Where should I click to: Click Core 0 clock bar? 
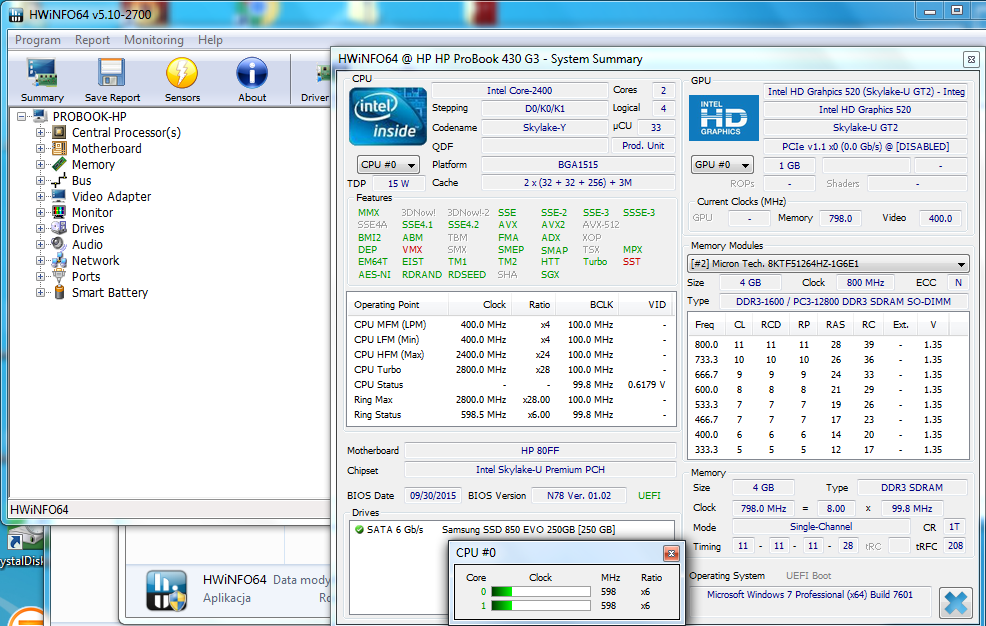541,591
